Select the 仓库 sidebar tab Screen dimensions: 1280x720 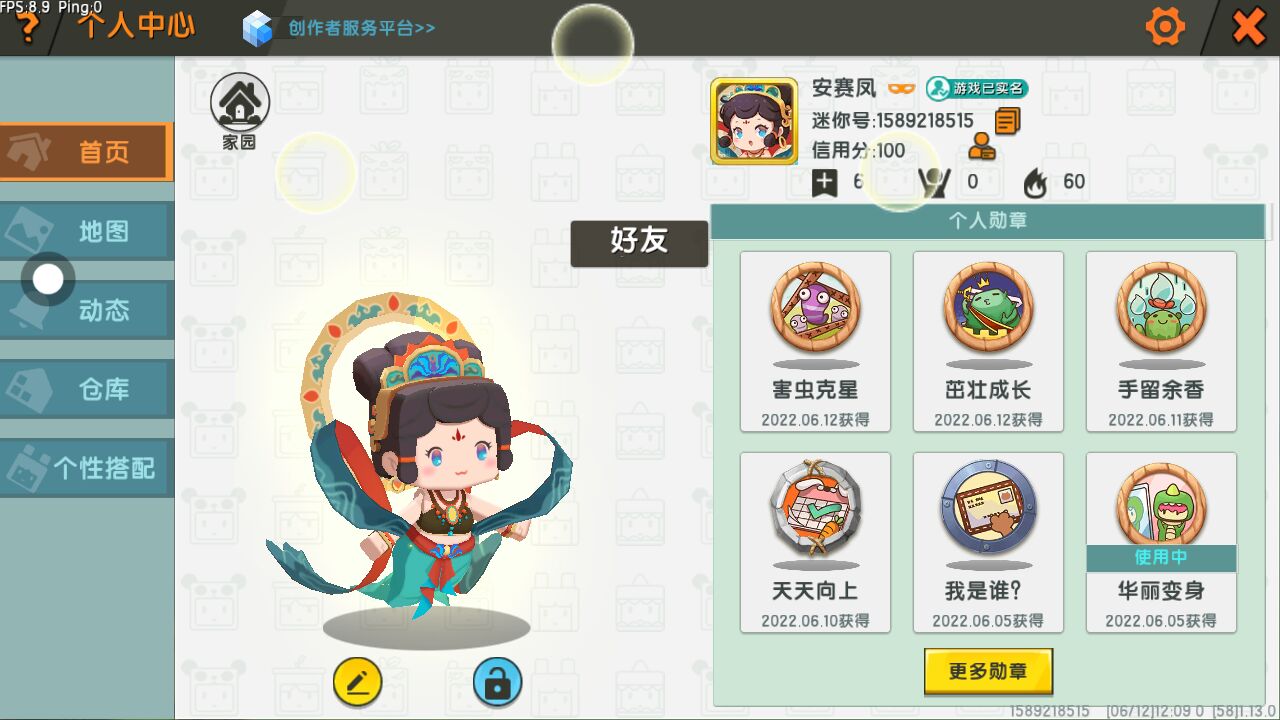click(87, 389)
